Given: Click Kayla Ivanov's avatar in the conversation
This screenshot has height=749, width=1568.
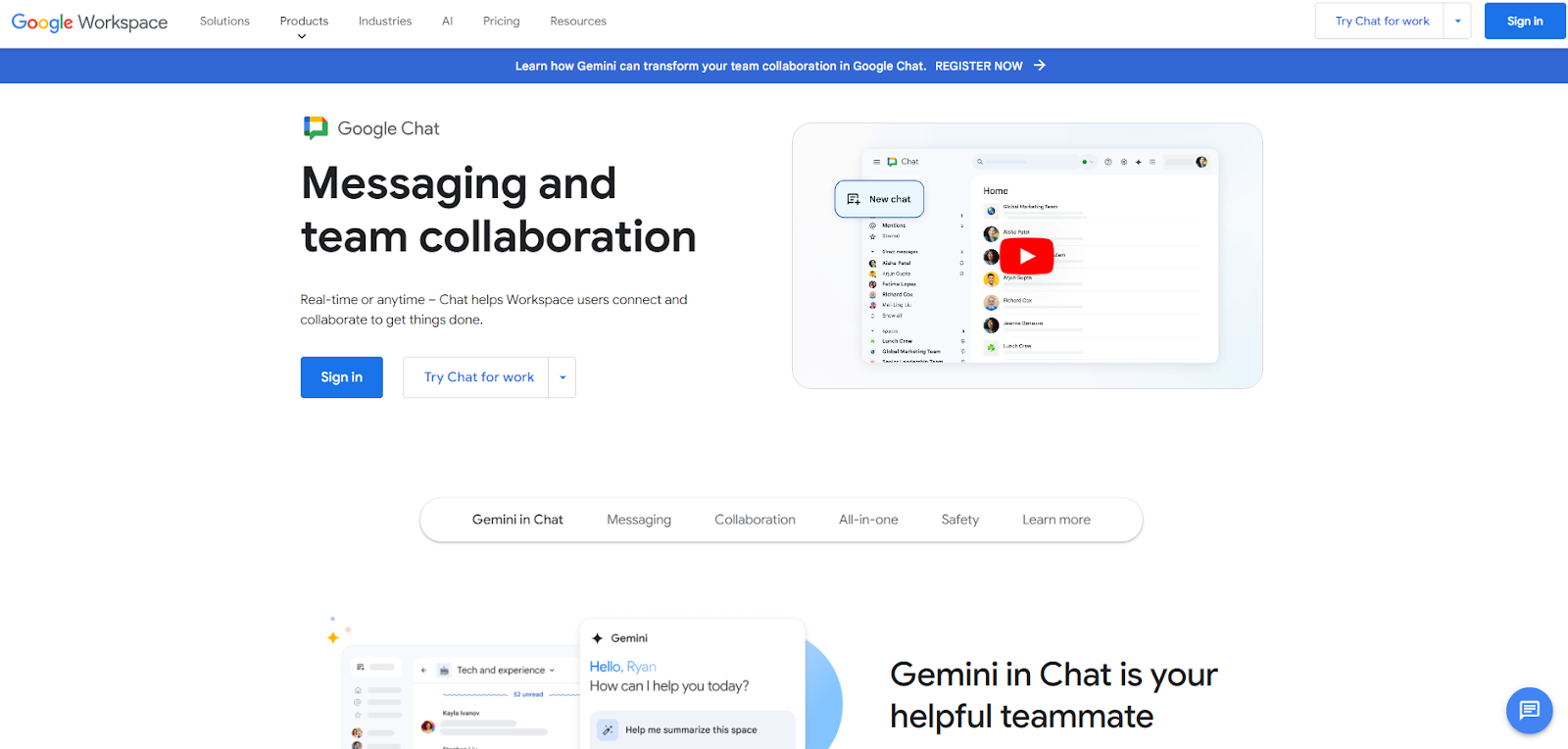Looking at the screenshot, I should (427, 726).
